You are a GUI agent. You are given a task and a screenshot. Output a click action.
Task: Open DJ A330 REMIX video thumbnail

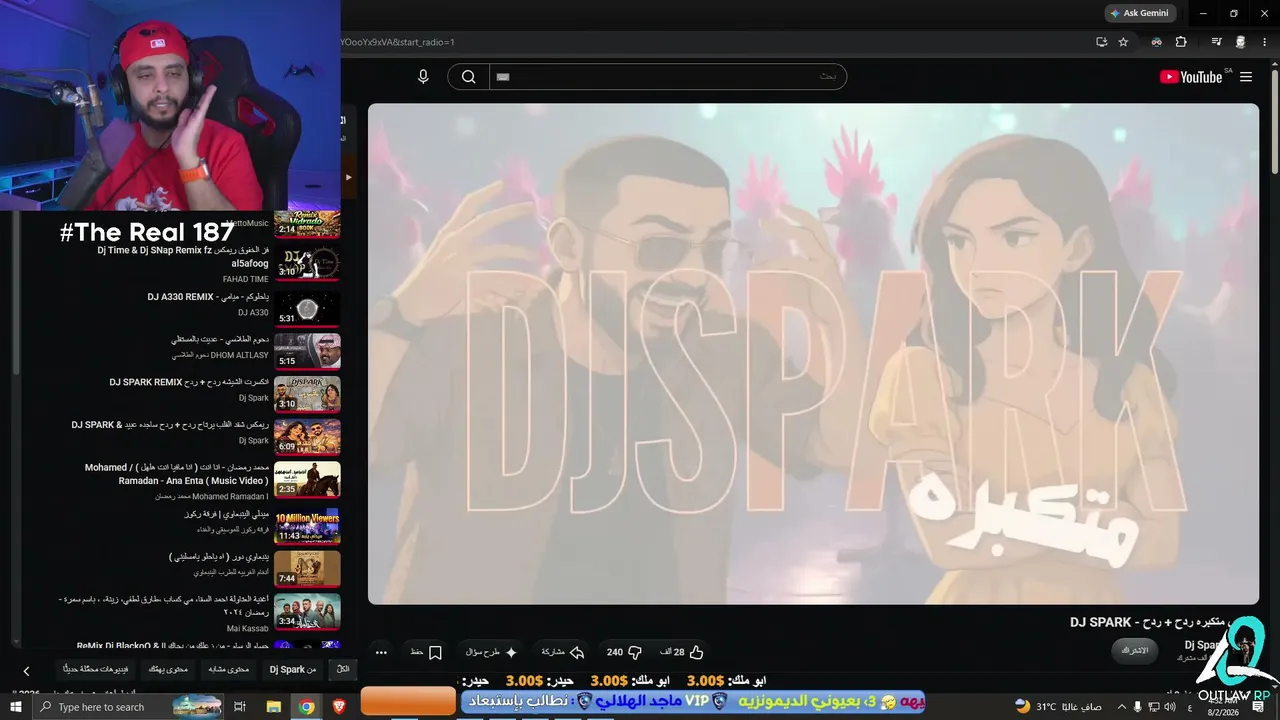(307, 308)
